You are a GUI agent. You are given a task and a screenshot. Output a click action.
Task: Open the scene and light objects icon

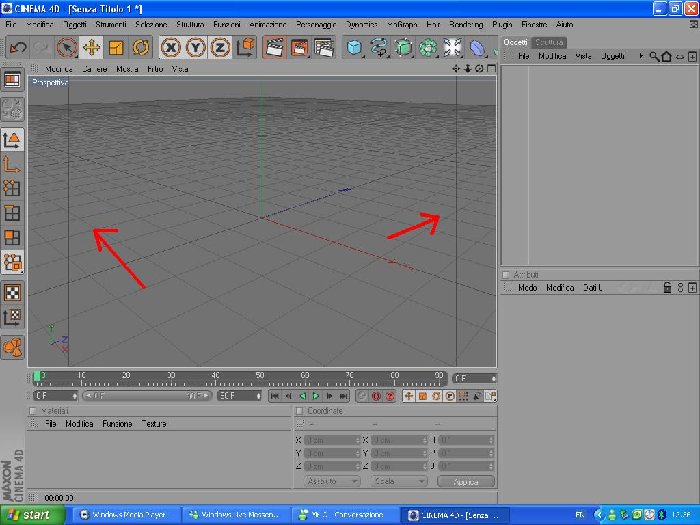[452, 47]
